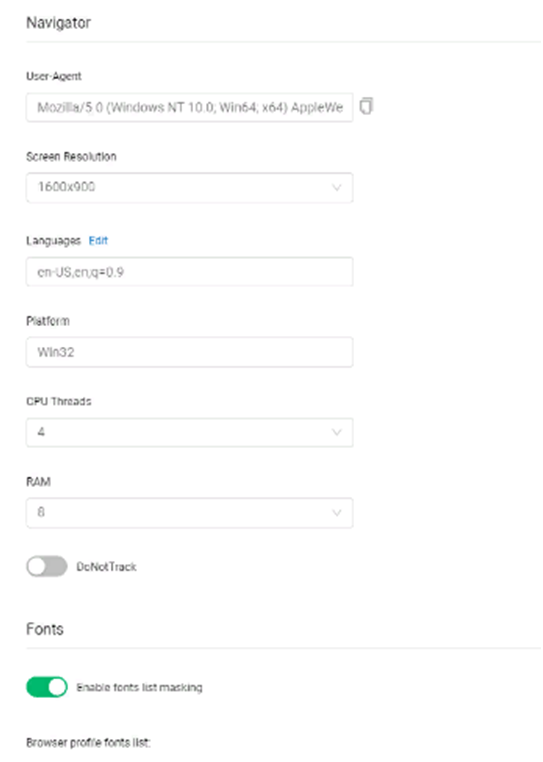Screen dimensions: 543x762
Task: Click the Browser profile fonts list label
Action: 88,743
